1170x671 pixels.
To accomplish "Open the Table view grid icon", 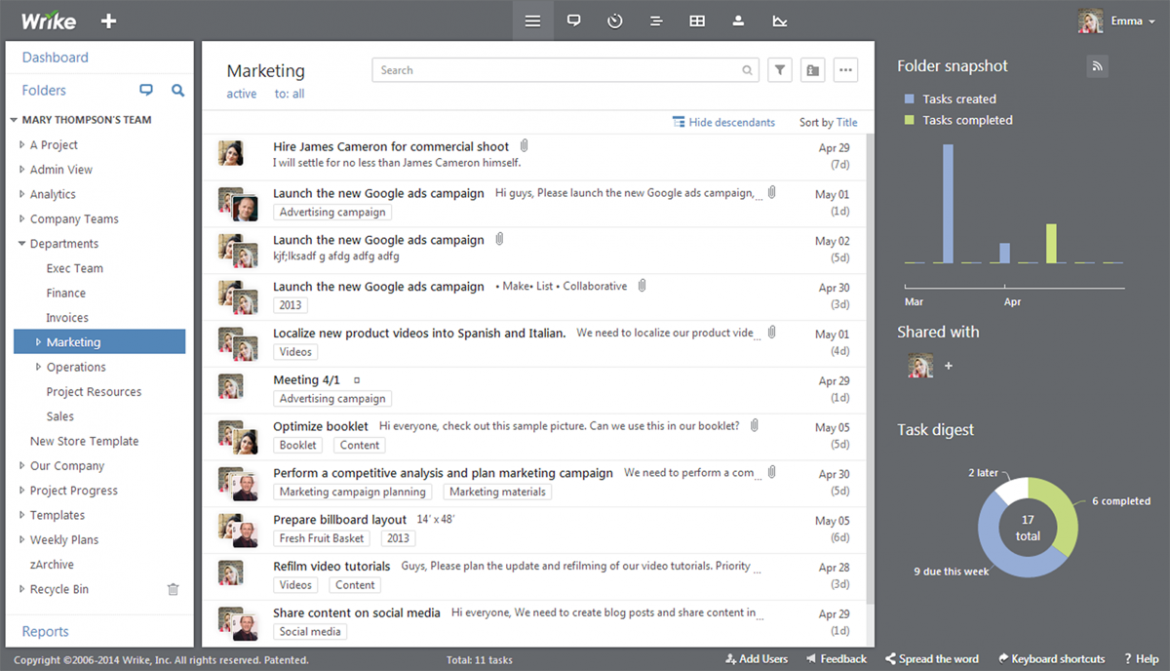I will (x=696, y=20).
